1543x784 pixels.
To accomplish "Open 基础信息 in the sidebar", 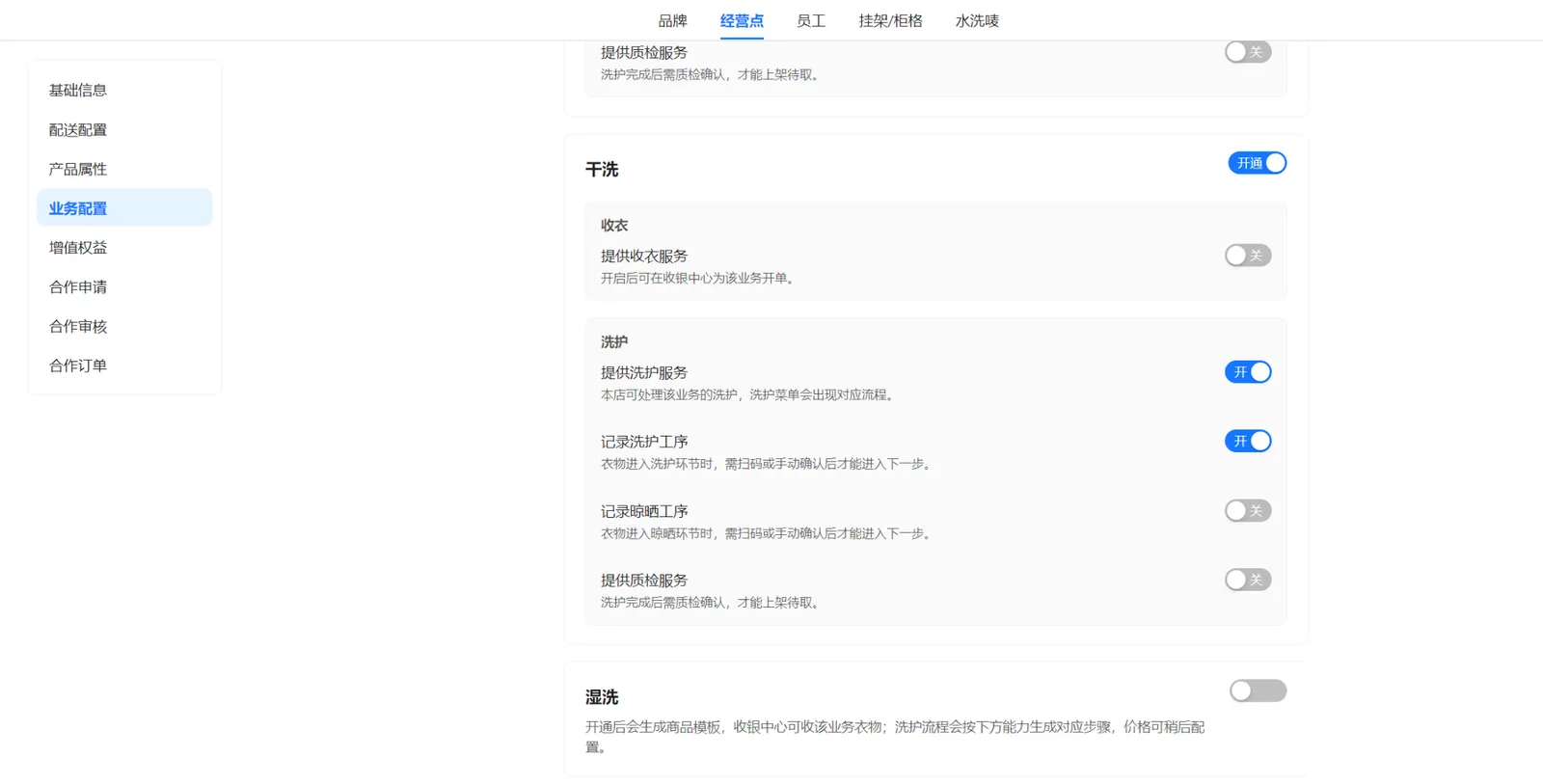I will (x=124, y=90).
